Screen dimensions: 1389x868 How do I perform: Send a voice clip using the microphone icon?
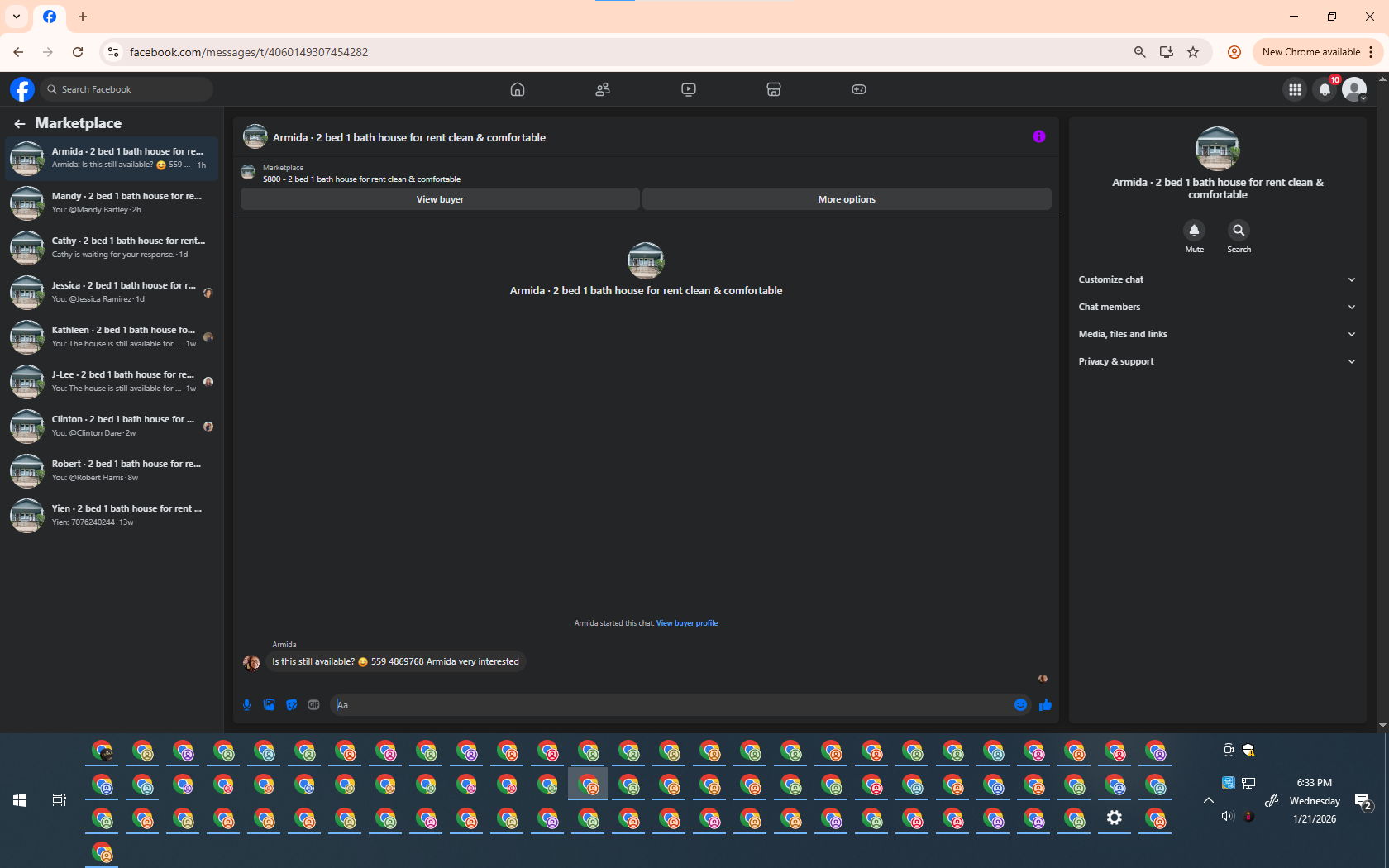(246, 705)
